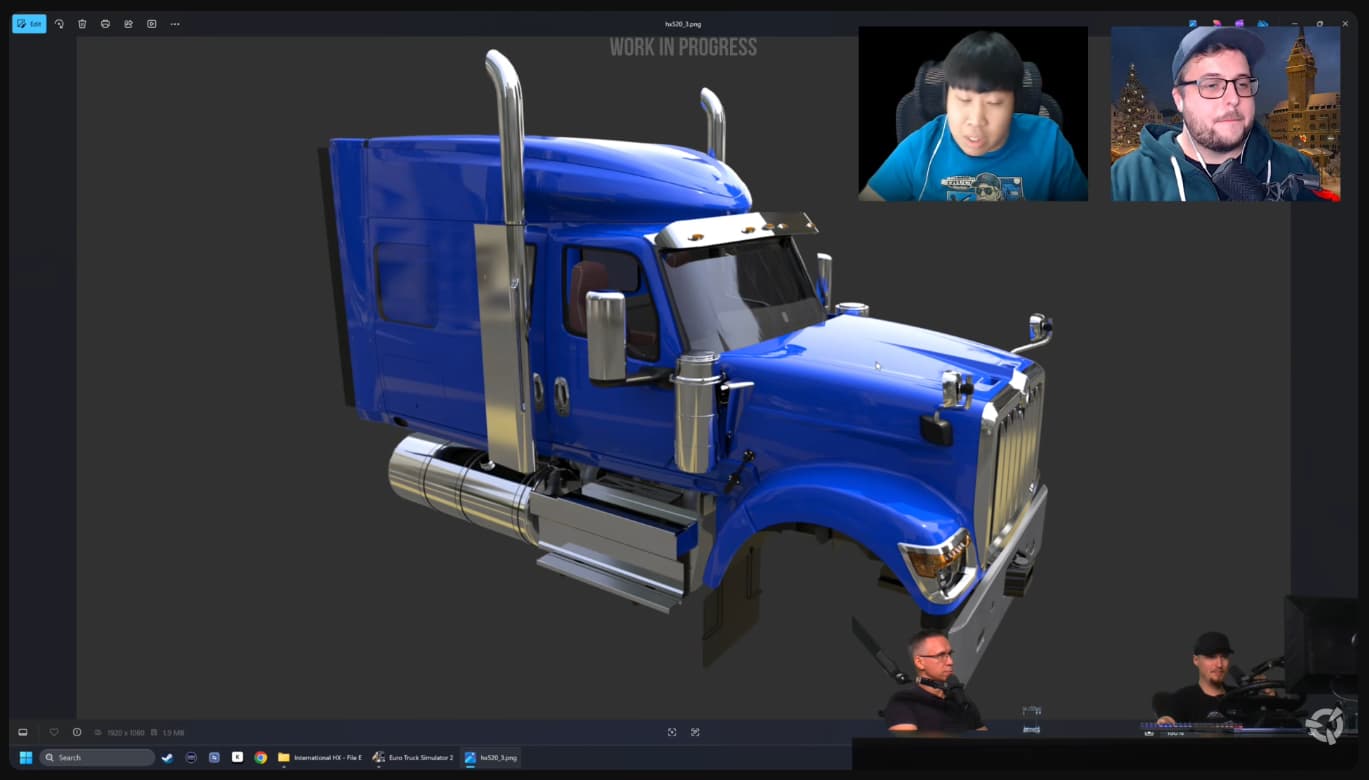
Task: Launch Google Chrome from the taskbar
Action: click(x=260, y=757)
